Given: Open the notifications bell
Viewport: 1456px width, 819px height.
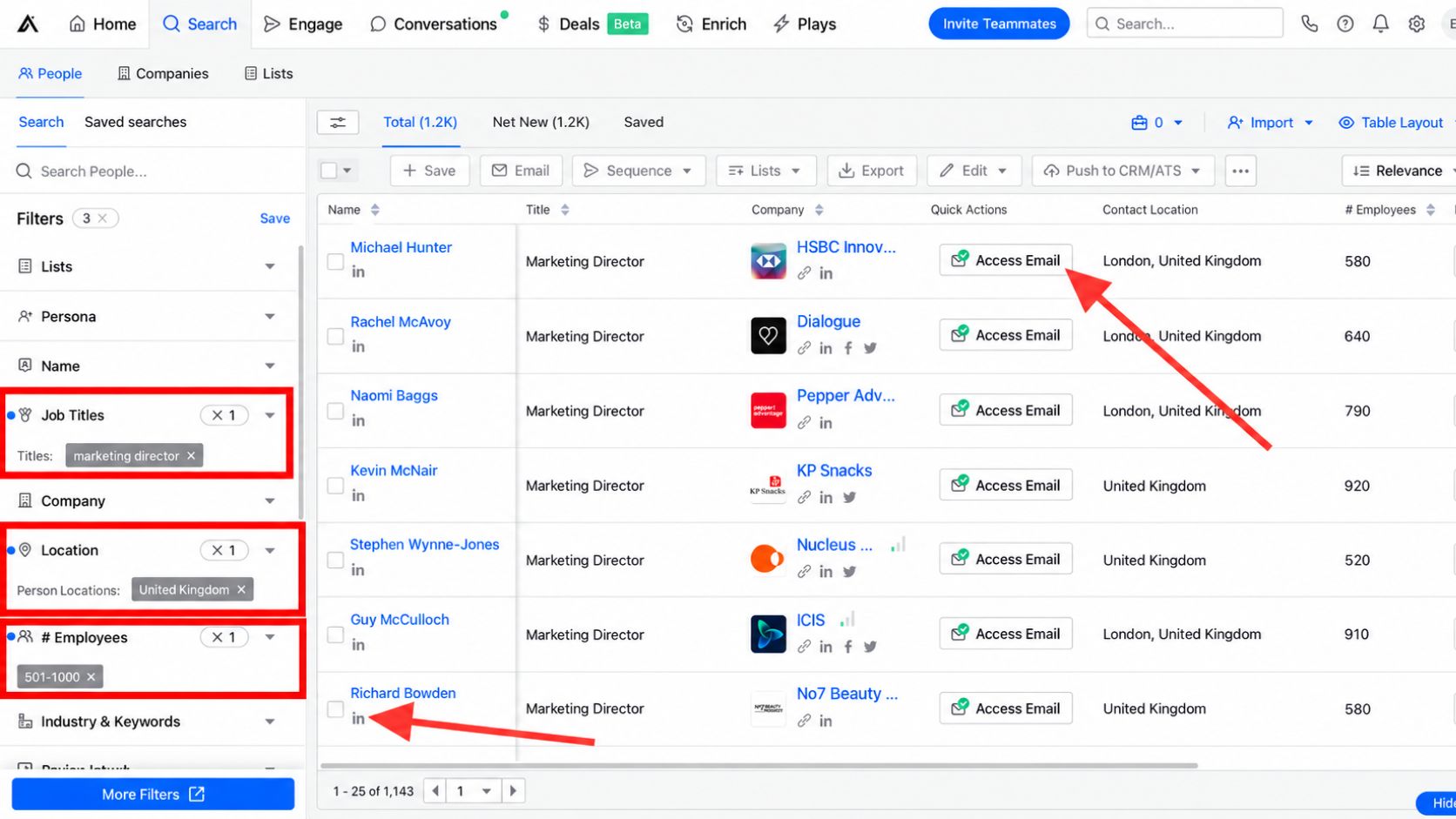Looking at the screenshot, I should (1380, 23).
